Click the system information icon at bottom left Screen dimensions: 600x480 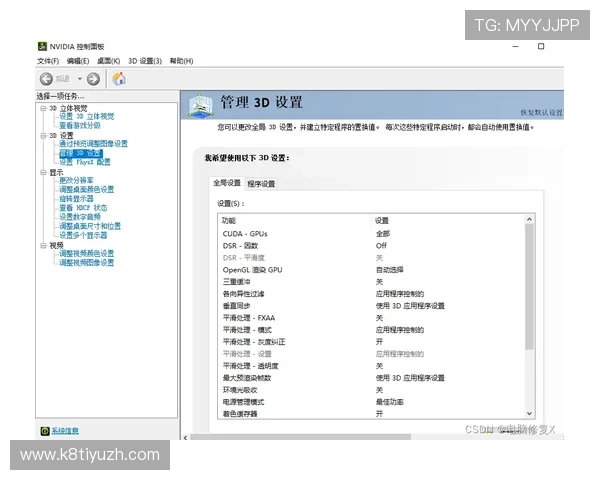pos(45,431)
